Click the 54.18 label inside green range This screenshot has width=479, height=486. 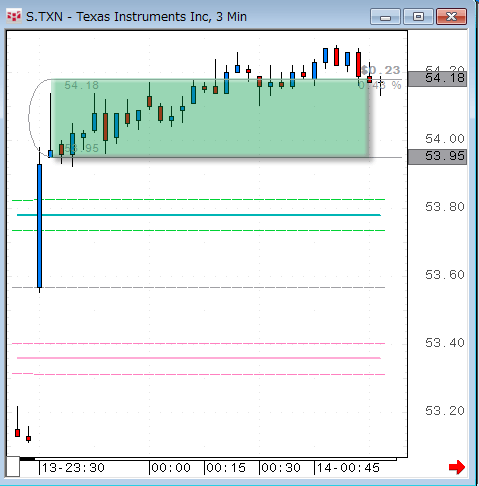(82, 85)
